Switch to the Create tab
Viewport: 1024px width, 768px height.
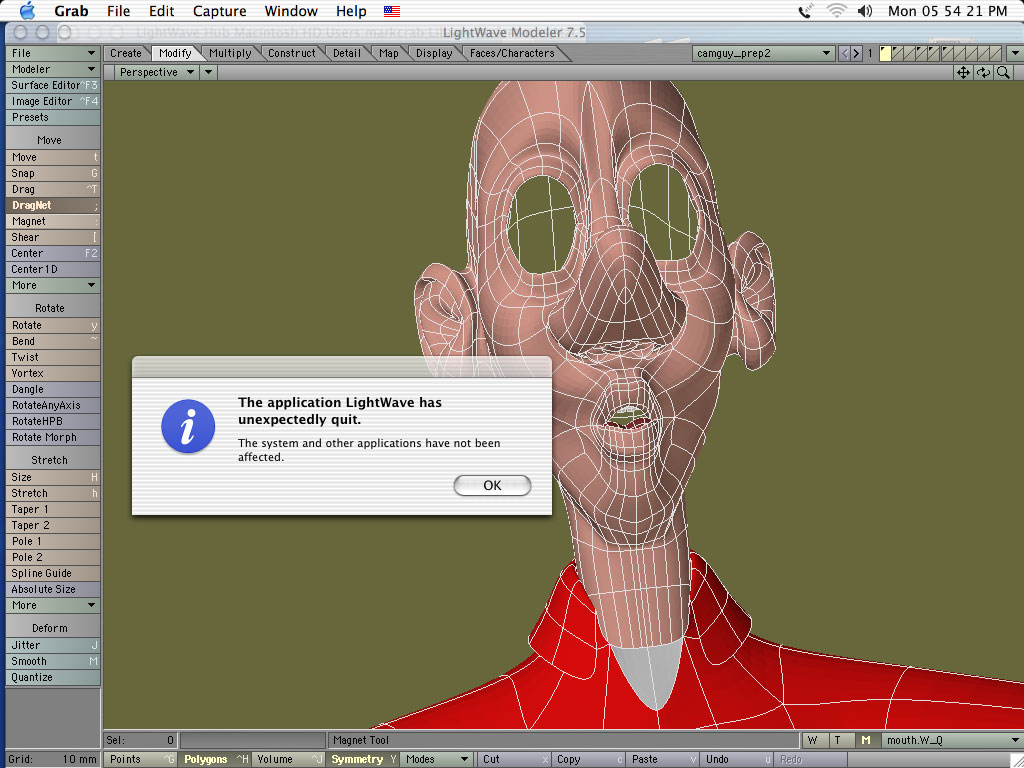126,54
